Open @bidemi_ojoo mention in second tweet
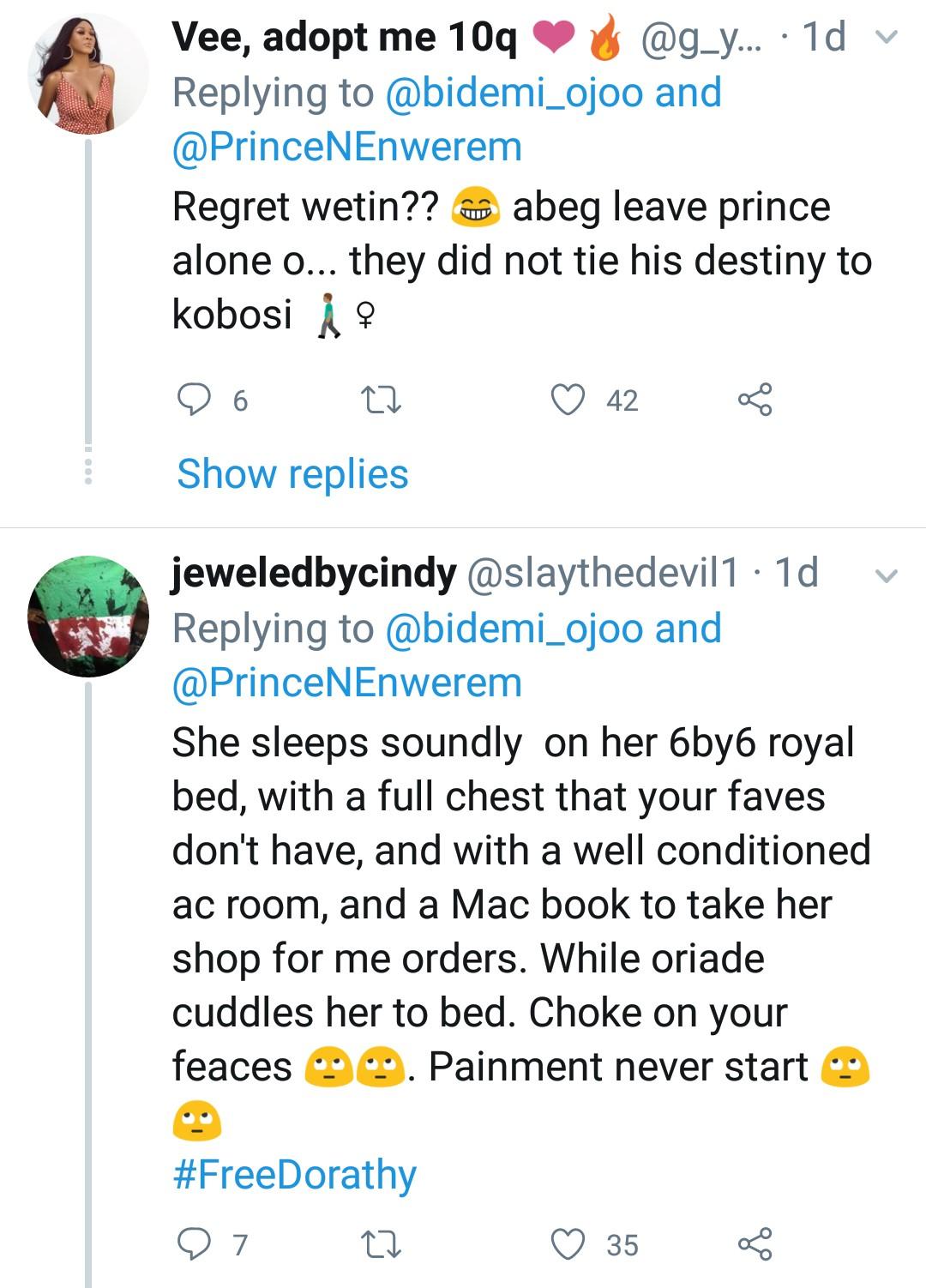Image resolution: width=926 pixels, height=1288 pixels. (x=514, y=629)
